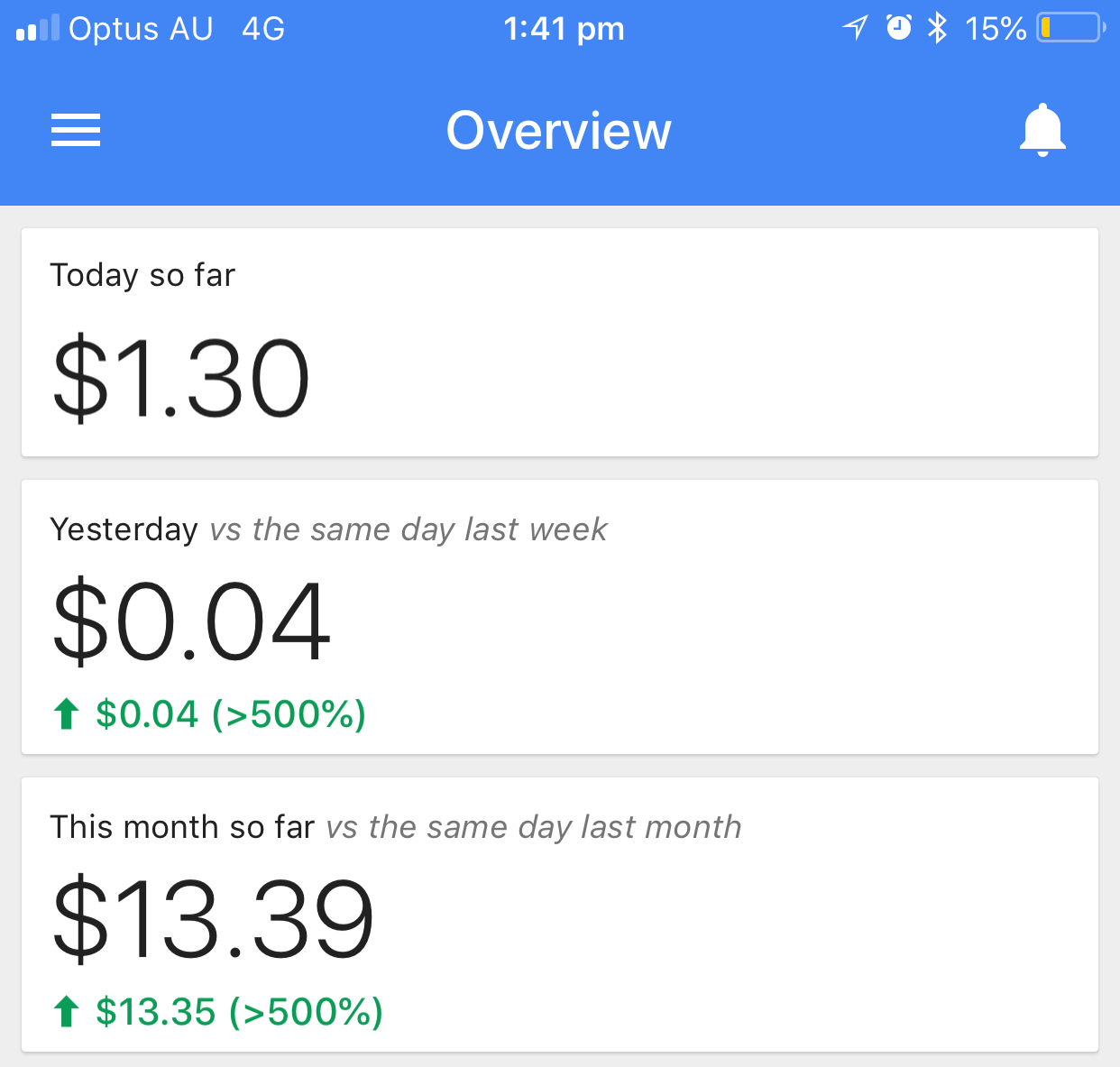Tap green up arrow in monthly card
1120x1067 pixels.
[66, 1012]
